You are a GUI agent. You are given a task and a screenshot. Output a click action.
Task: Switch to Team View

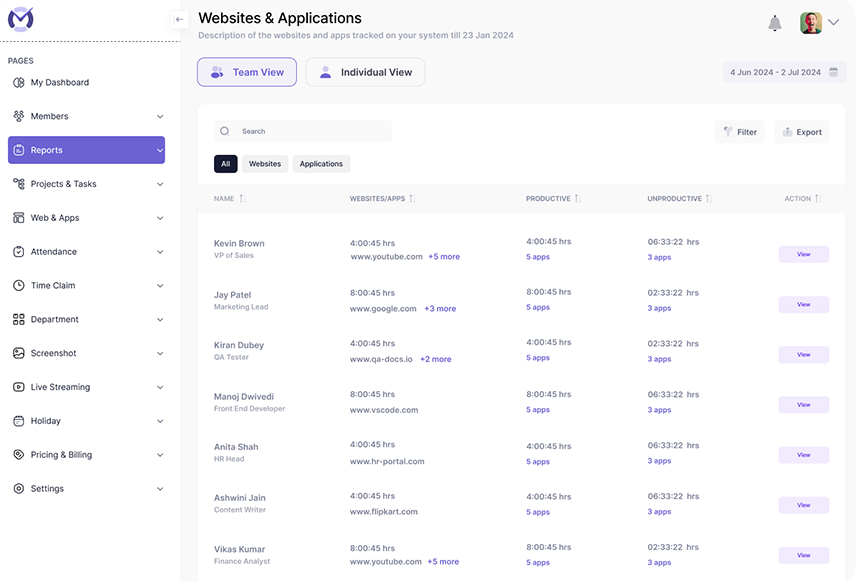click(x=247, y=72)
